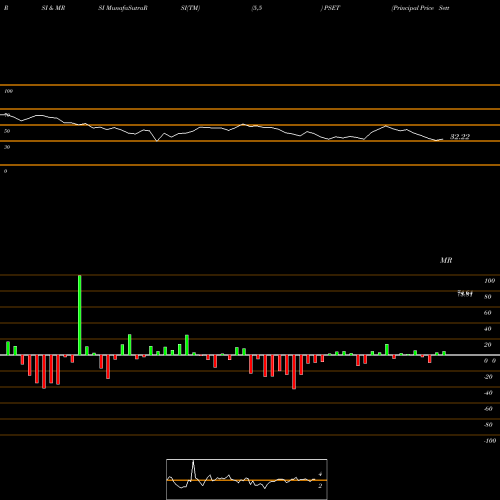500x500 pixels.
Task: Click the RSI axis label 50
Action: pos(7,131)
